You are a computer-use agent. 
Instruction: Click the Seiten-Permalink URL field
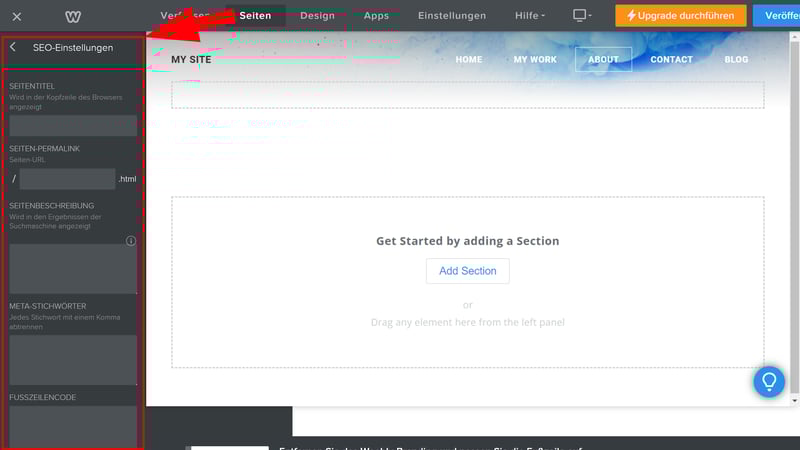tap(67, 179)
